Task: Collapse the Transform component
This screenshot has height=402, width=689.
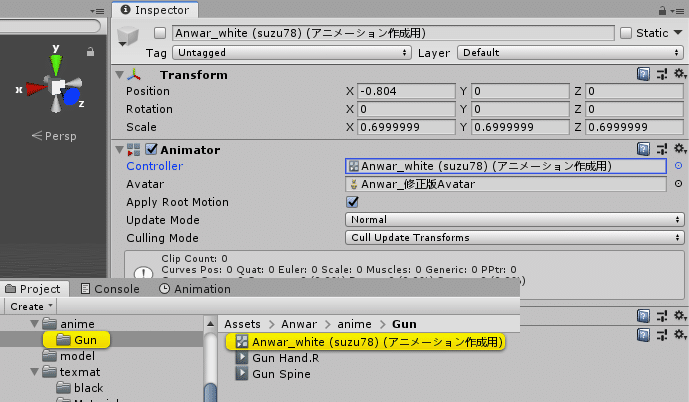Action: (119, 75)
